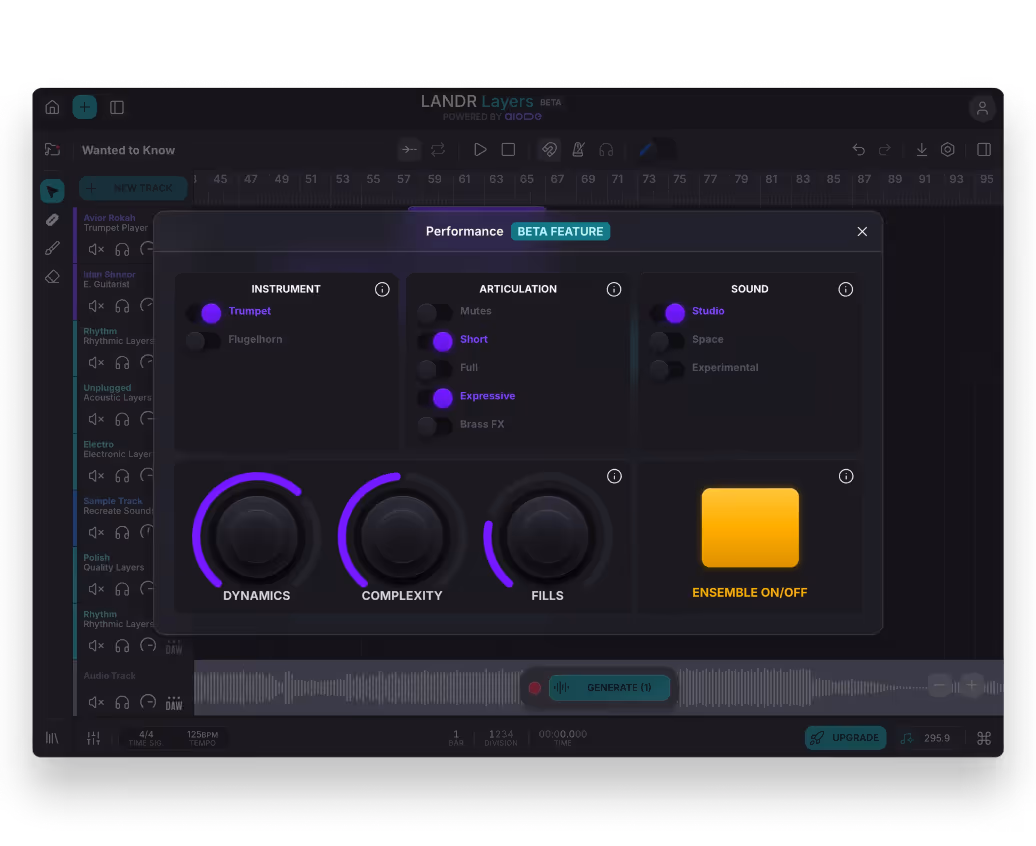
Task: Click the Dynamics knob
Action: [256, 536]
